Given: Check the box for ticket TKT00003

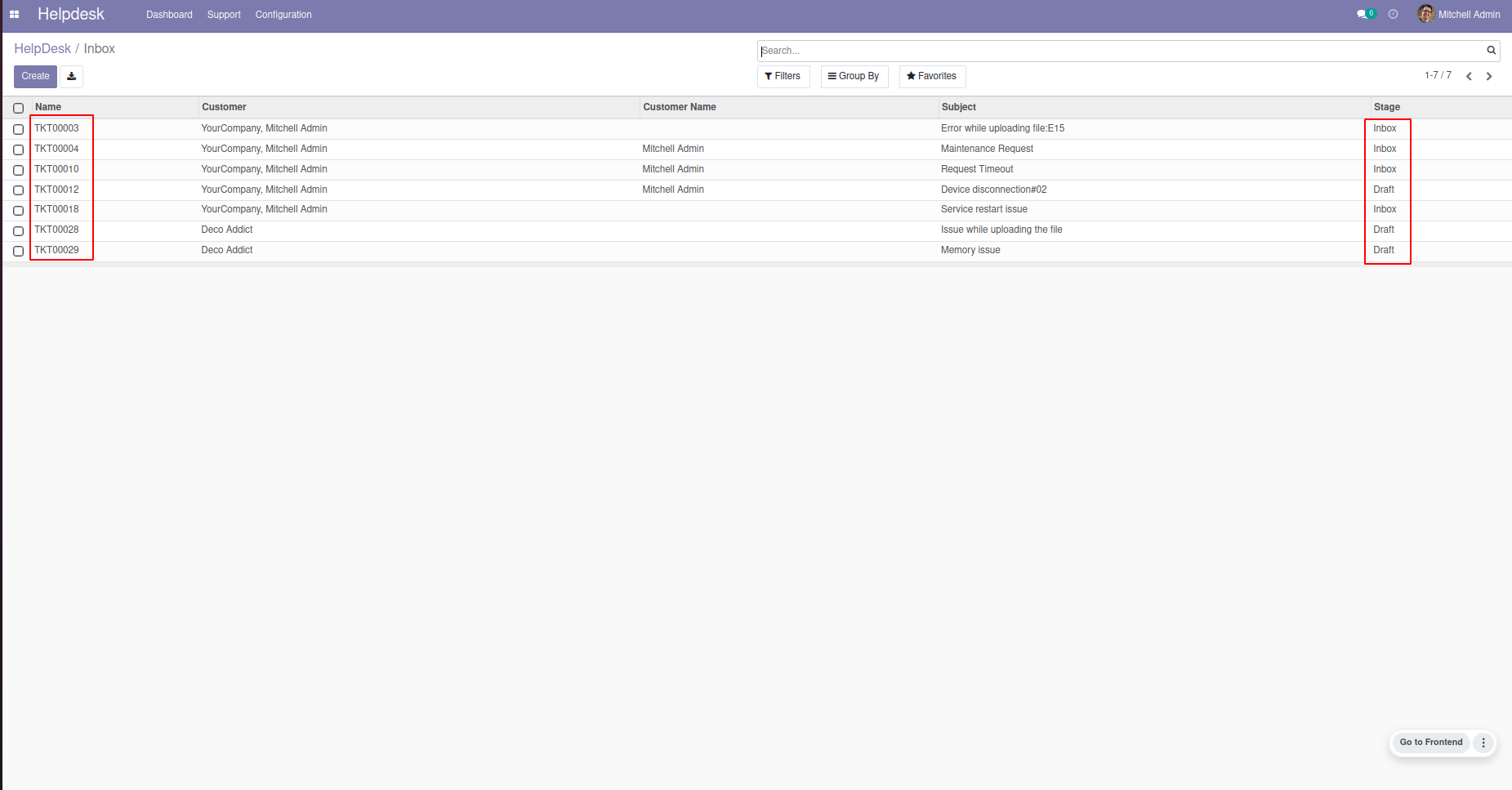Looking at the screenshot, I should [18, 129].
